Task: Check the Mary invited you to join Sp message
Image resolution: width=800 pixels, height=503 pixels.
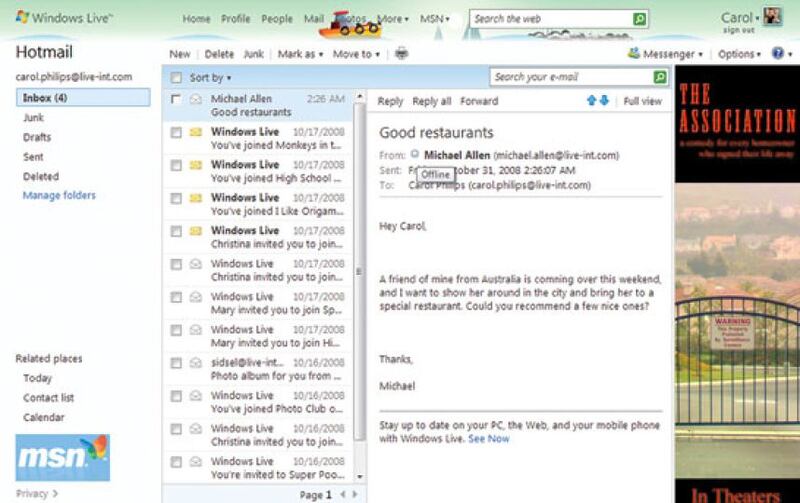Action: pyautogui.click(x=176, y=297)
